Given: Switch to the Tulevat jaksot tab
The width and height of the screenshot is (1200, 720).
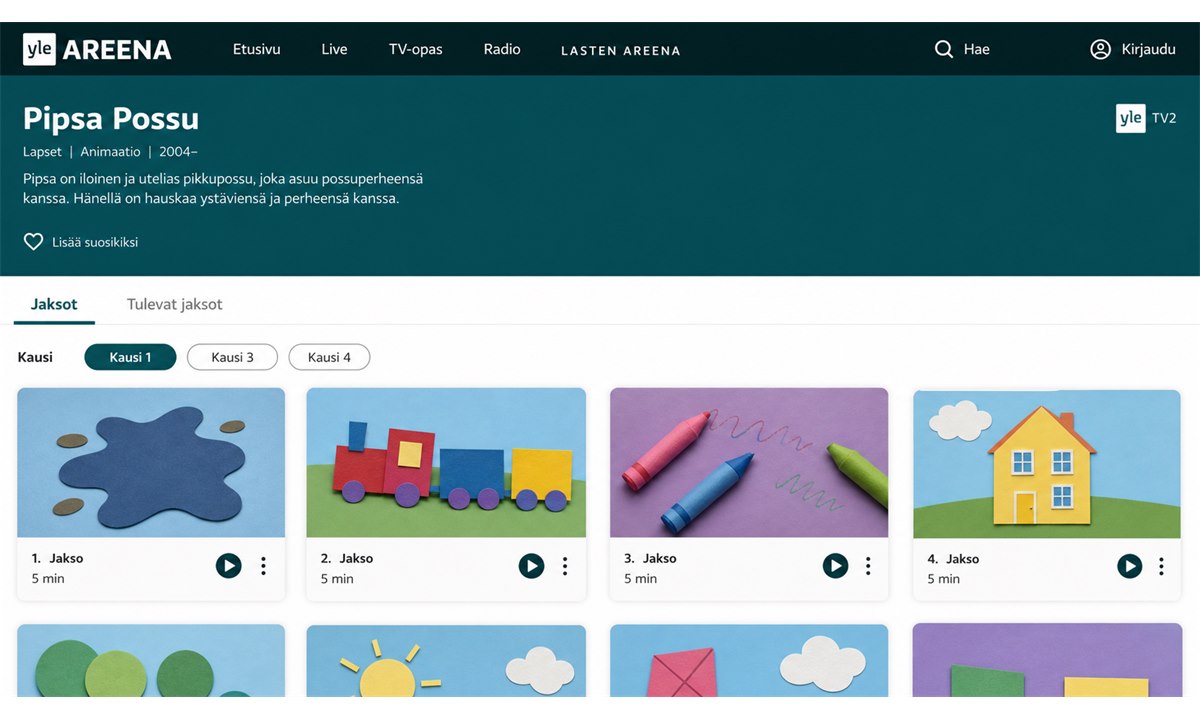Looking at the screenshot, I should (x=174, y=304).
